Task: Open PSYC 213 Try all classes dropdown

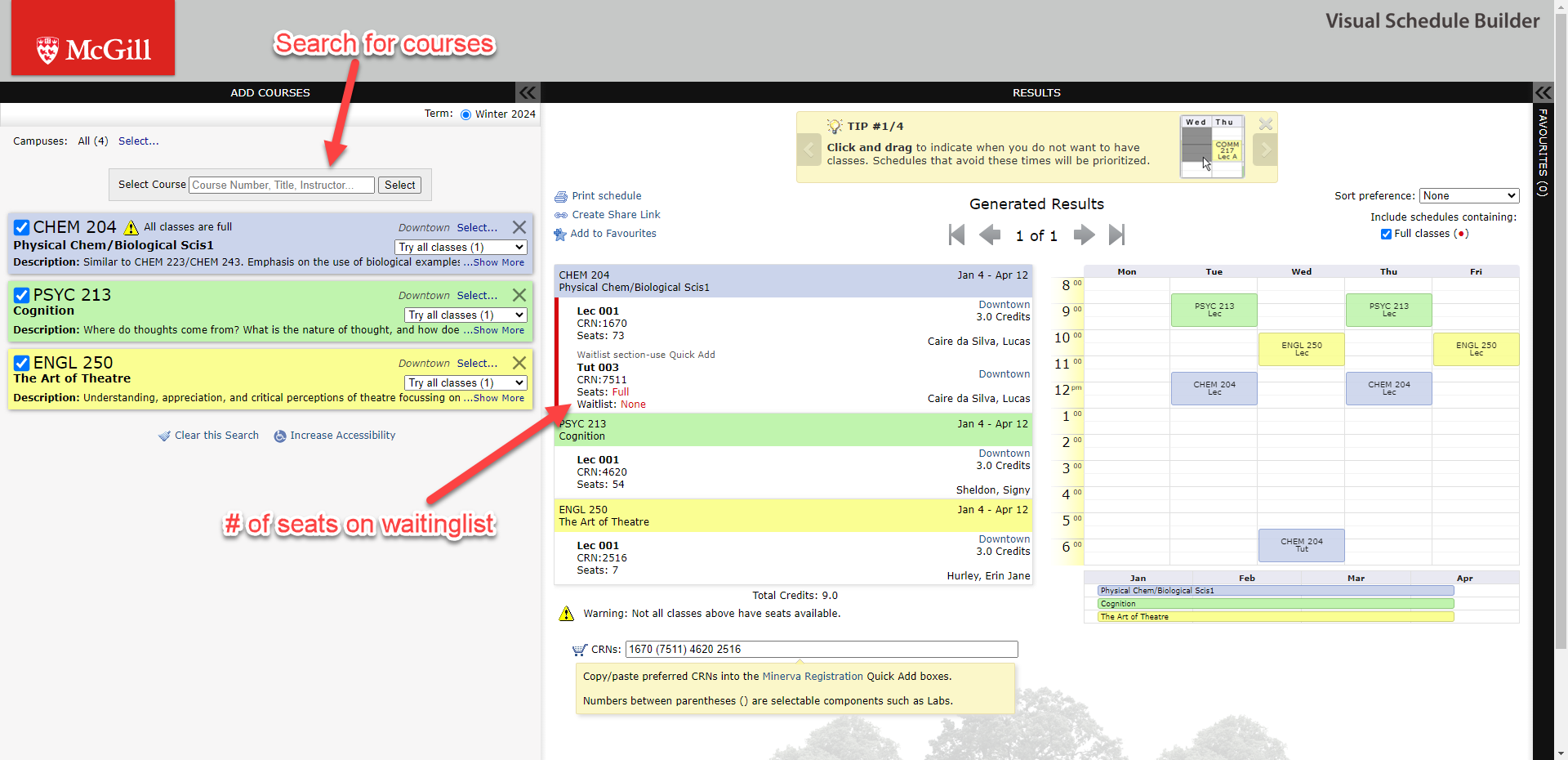Action: pos(465,315)
